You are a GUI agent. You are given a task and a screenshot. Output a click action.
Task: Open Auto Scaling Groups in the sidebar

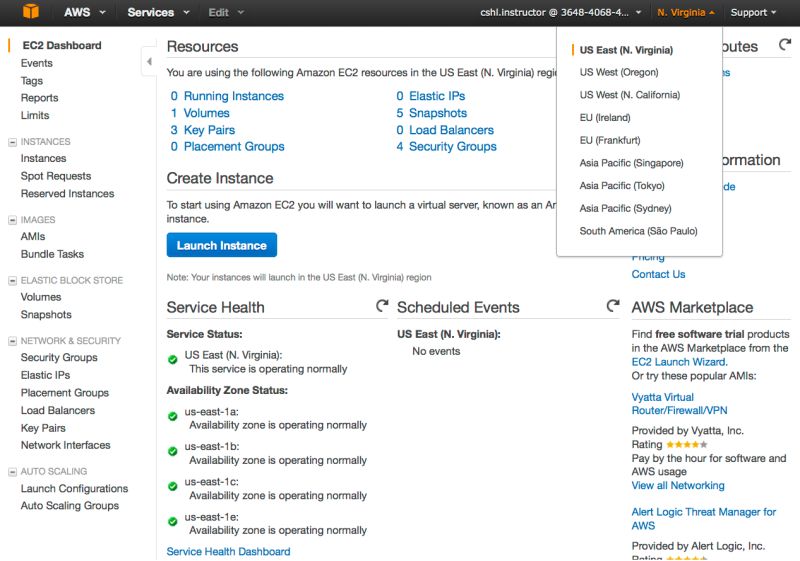coord(70,506)
